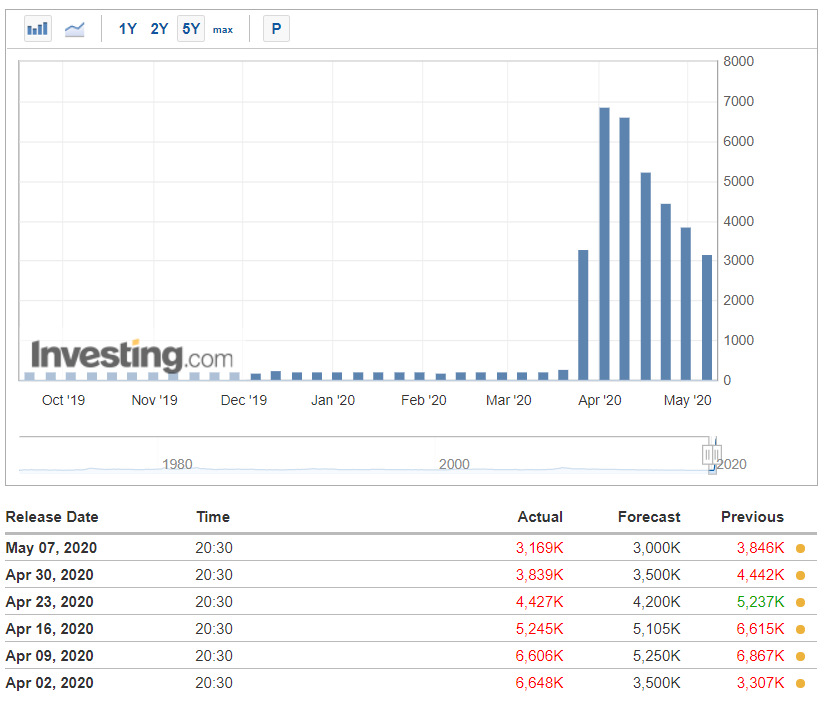Screen dimensions: 826x701
Task: Open the May 07, 2020 release row
Action: coord(51,548)
